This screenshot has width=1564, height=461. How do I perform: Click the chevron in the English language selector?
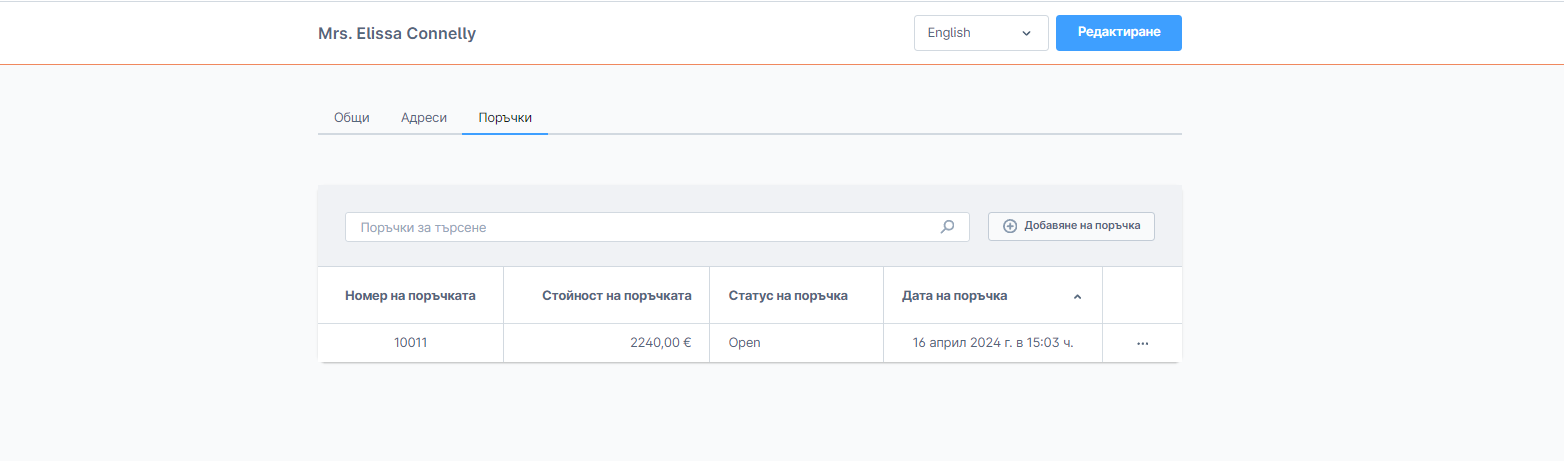click(1026, 33)
